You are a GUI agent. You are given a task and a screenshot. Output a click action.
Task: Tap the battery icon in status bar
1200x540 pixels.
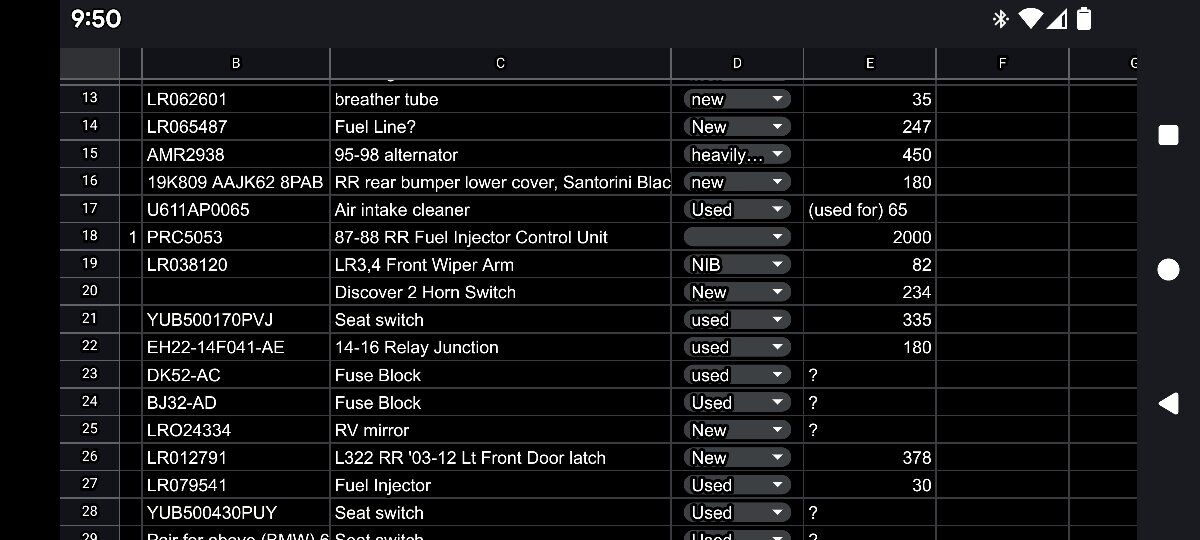tap(1084, 19)
